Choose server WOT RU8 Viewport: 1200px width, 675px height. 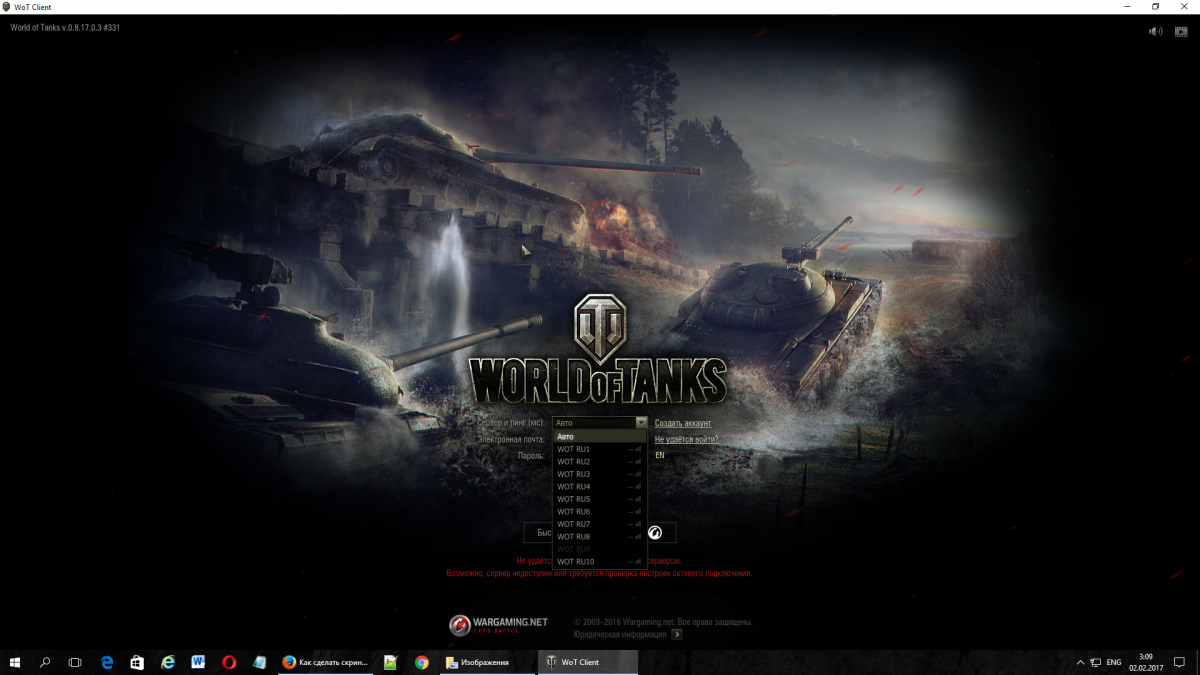(600, 537)
